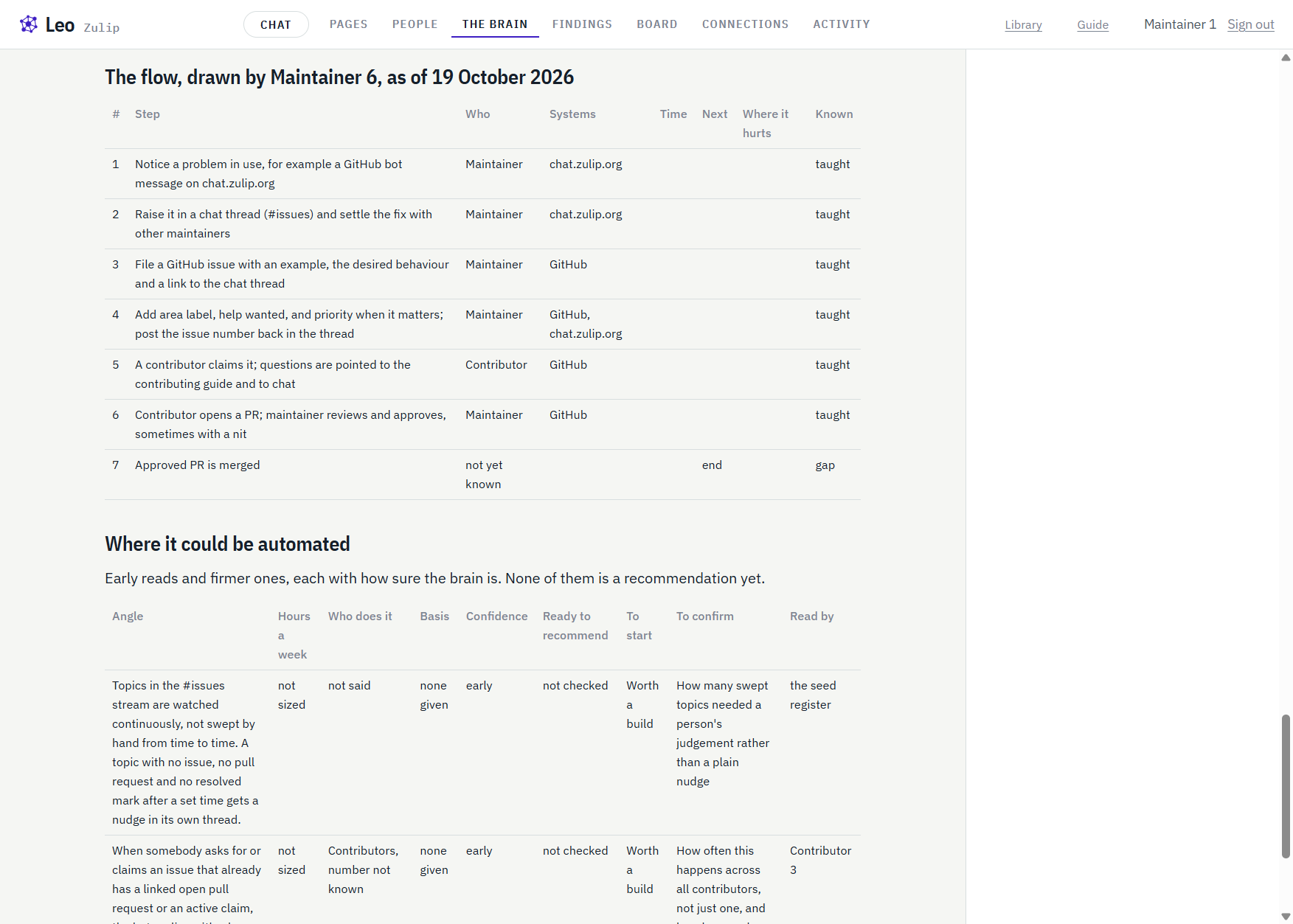Switch to the PEOPLE tab
1293x924 pixels.
point(415,24)
